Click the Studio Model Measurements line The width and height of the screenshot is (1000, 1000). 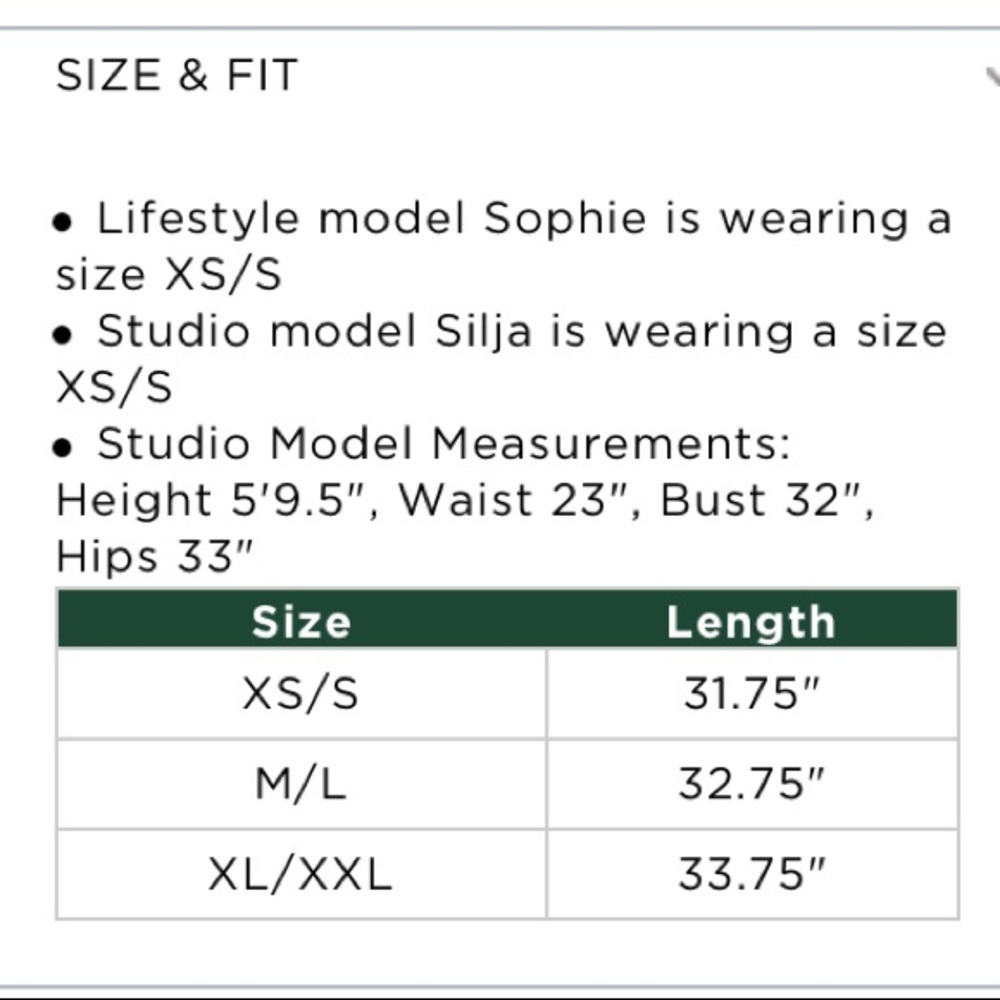tap(444, 444)
